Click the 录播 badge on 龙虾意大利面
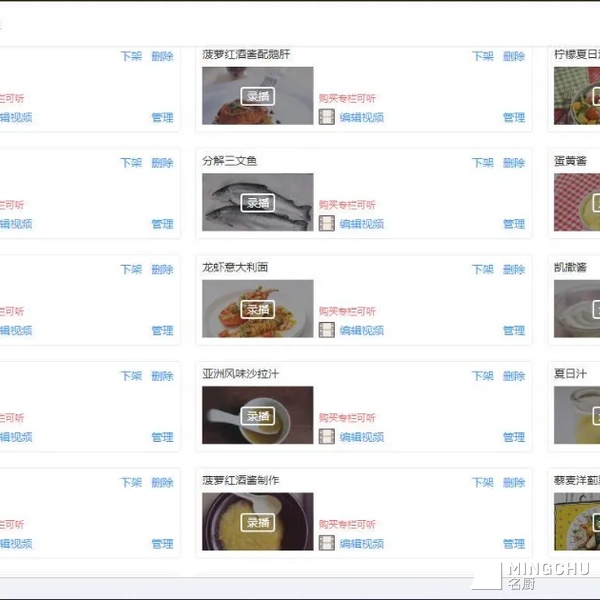Screen dimensions: 600x600 click(258, 309)
